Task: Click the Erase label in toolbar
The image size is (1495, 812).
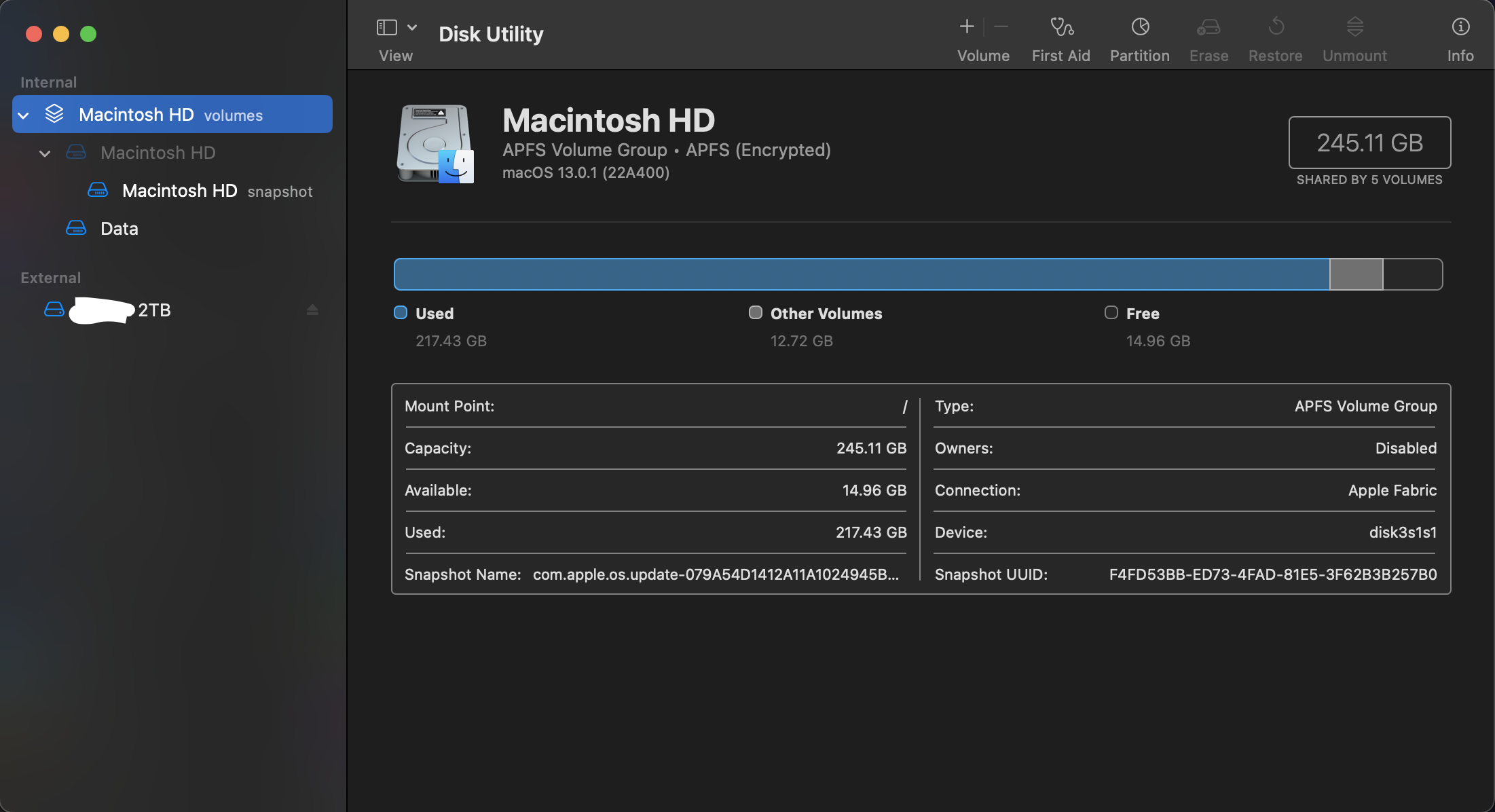Action: tap(1208, 56)
